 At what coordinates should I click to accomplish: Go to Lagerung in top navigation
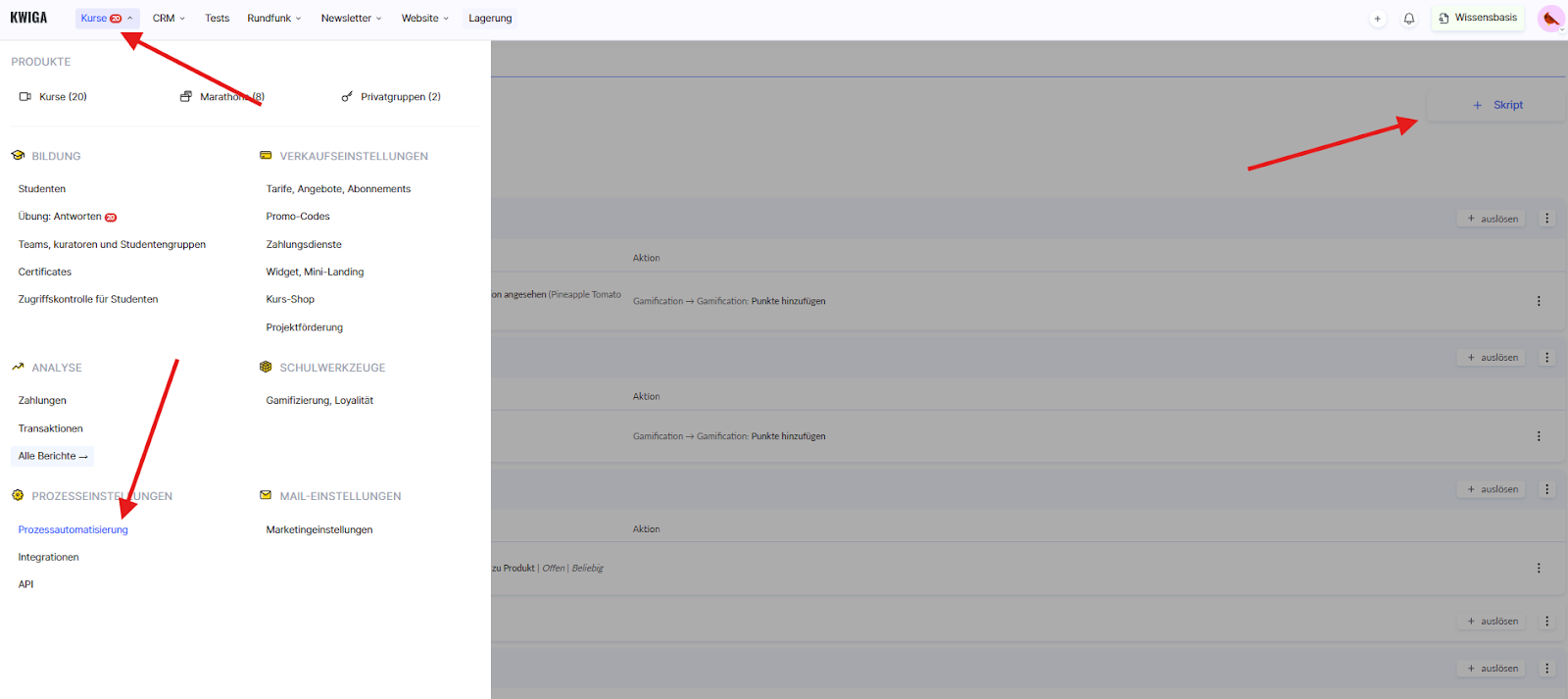click(x=490, y=19)
